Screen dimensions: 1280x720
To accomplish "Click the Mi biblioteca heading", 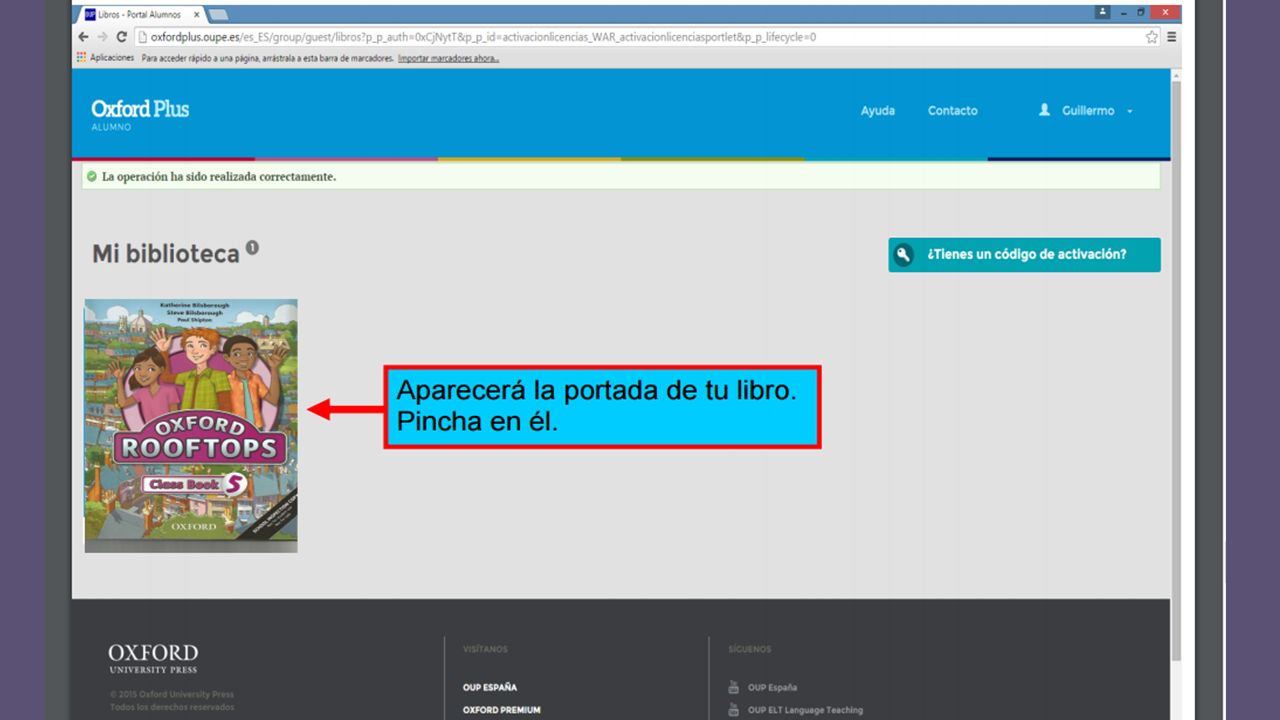I will [166, 254].
